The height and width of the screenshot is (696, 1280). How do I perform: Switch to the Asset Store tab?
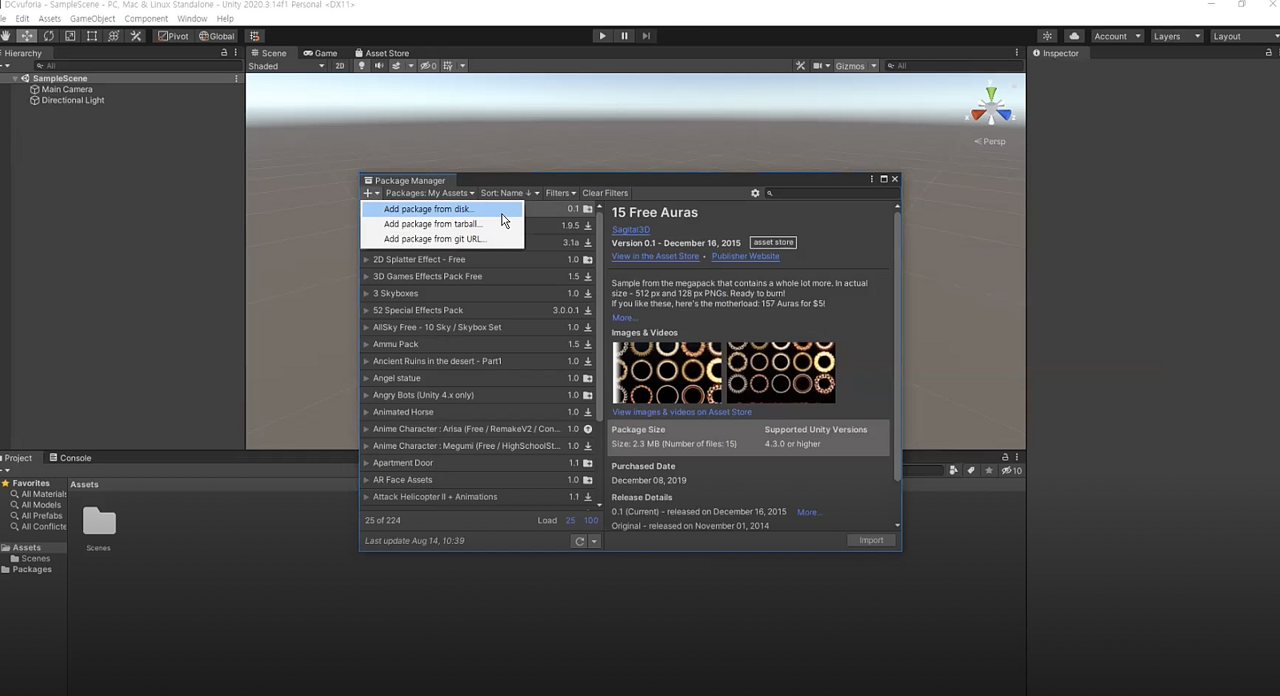pos(381,53)
